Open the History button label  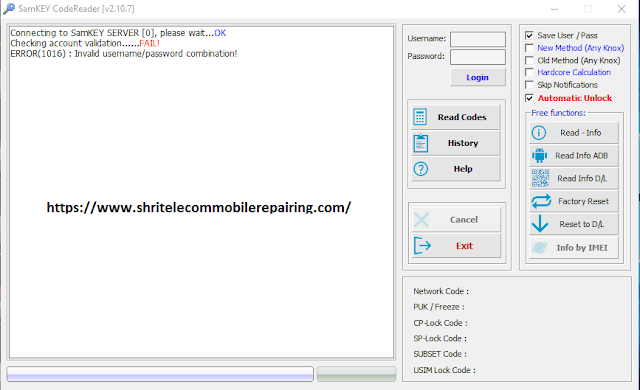463,143
